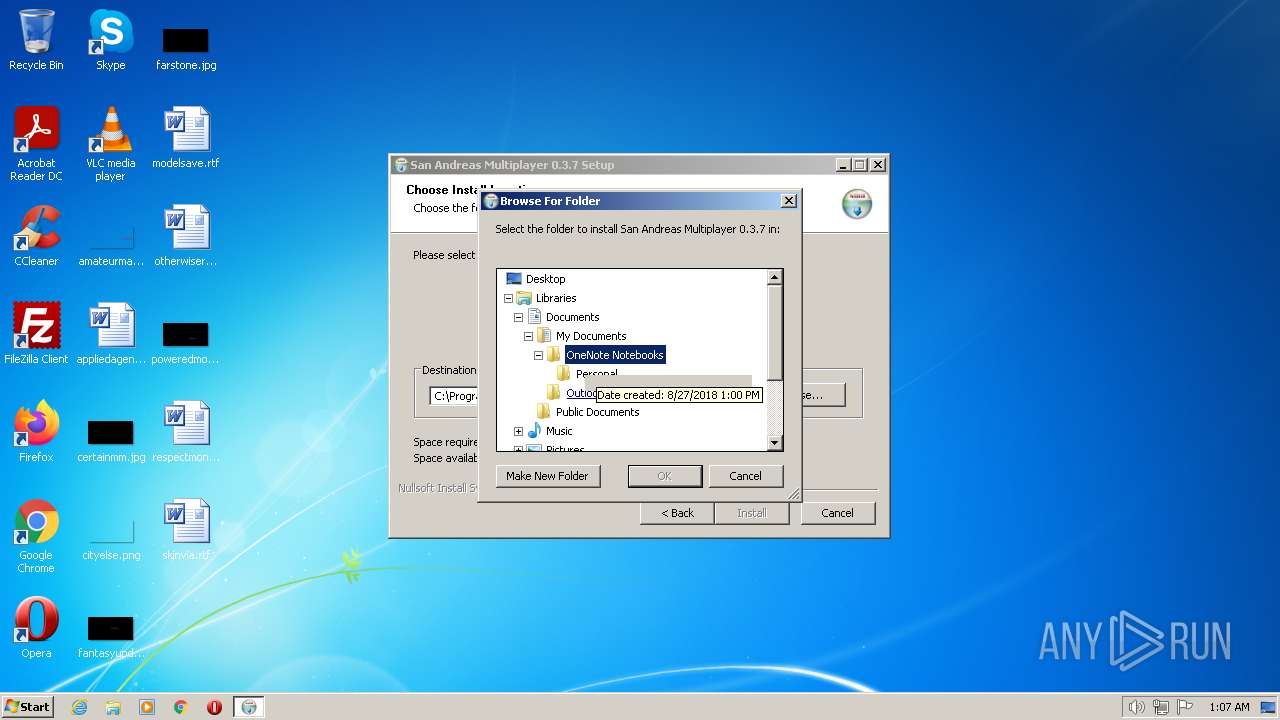The width and height of the screenshot is (1280, 720).
Task: Click the Opera icon in the taskbar
Action: (214, 707)
